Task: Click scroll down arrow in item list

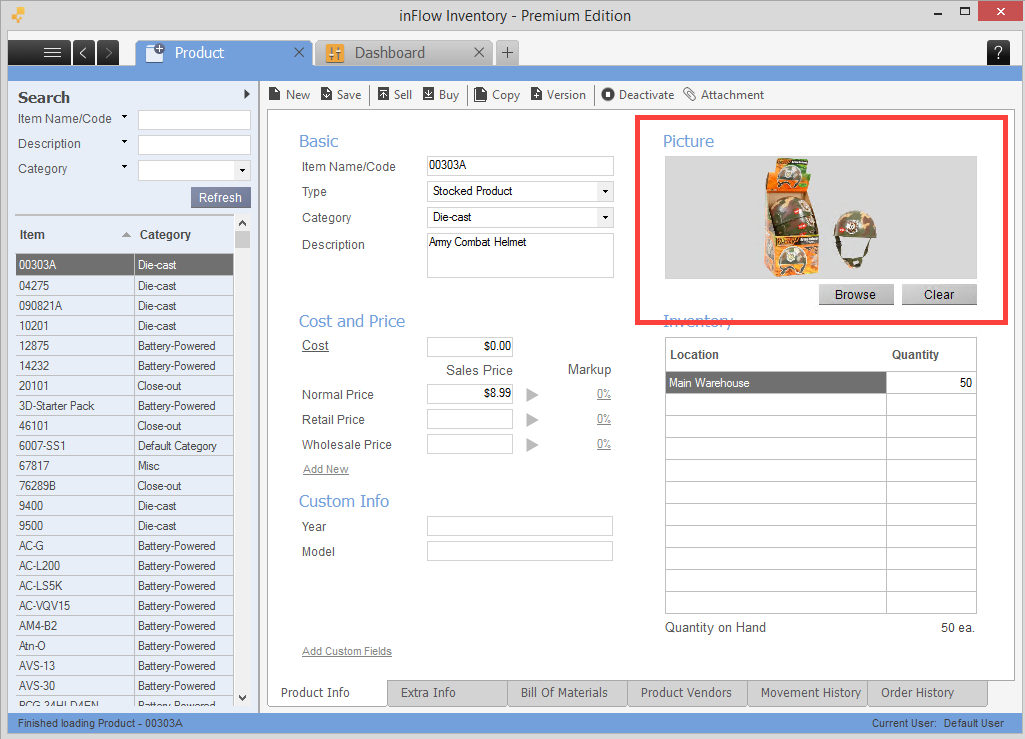Action: 243,698
